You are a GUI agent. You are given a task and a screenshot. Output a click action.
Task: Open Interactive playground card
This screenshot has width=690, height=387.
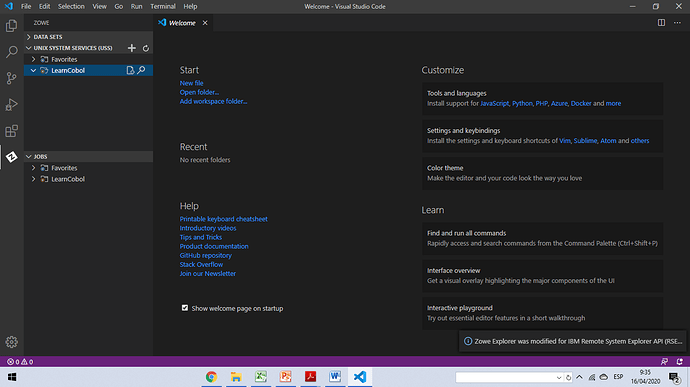(543, 313)
